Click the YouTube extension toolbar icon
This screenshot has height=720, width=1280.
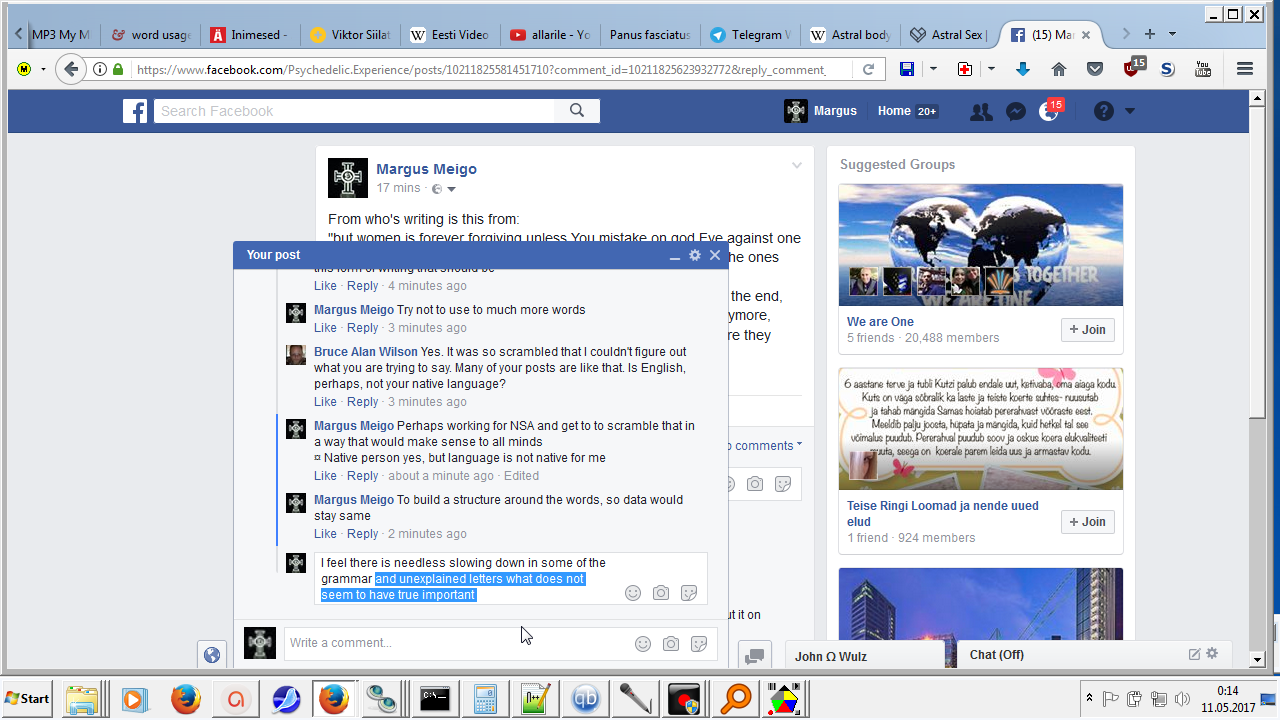[1203, 69]
